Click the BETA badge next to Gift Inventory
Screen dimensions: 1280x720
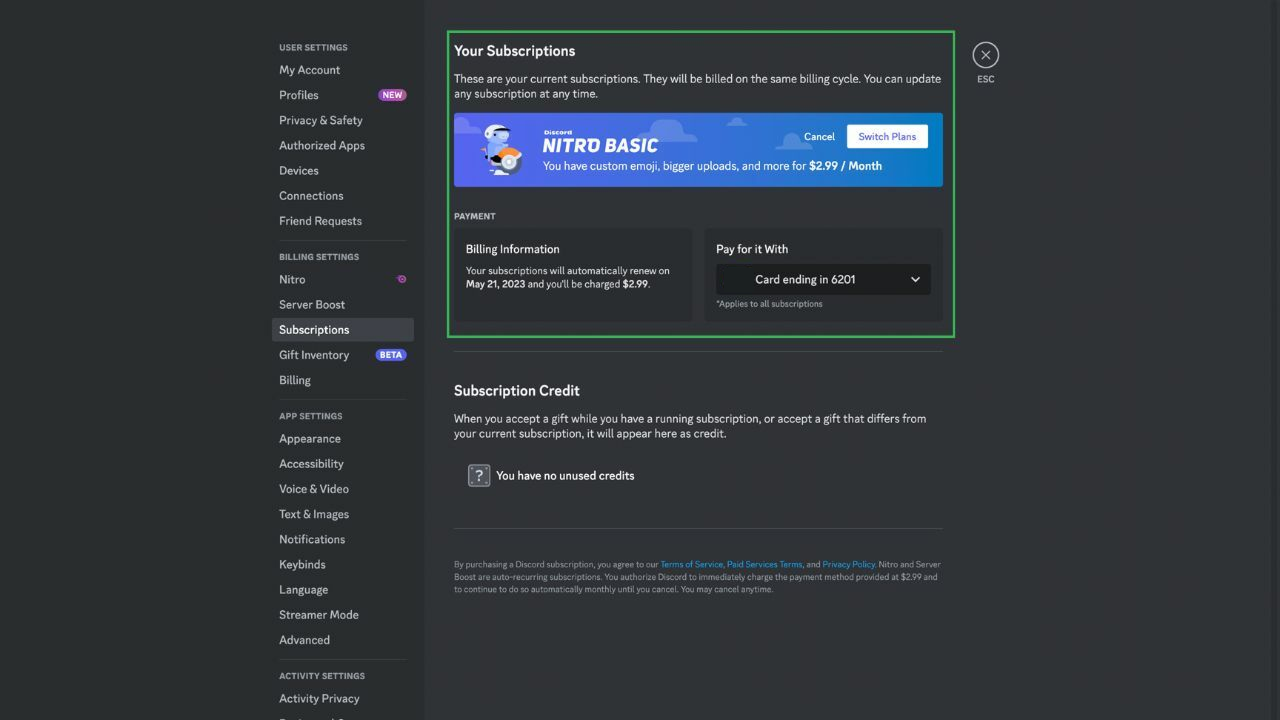click(391, 354)
